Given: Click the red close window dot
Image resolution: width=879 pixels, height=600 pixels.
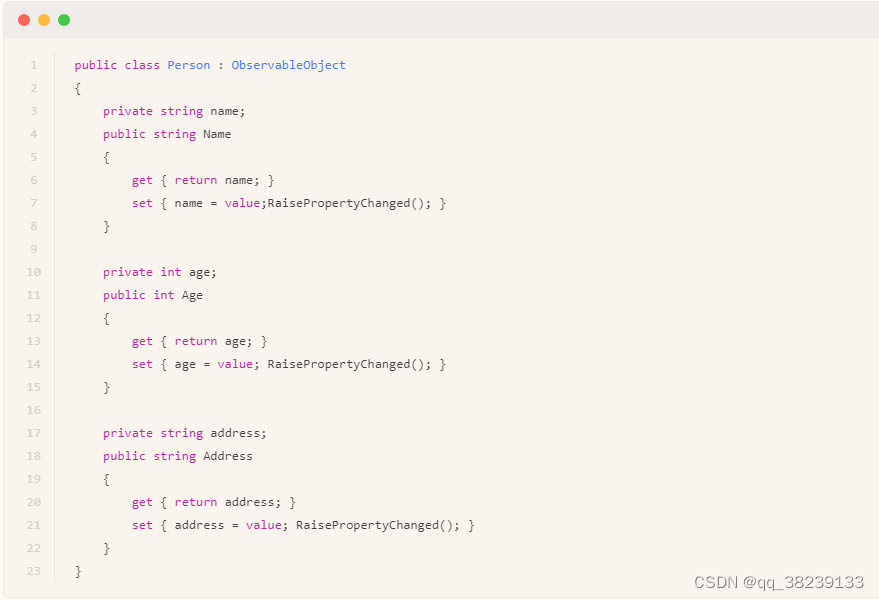Looking at the screenshot, I should [24, 20].
